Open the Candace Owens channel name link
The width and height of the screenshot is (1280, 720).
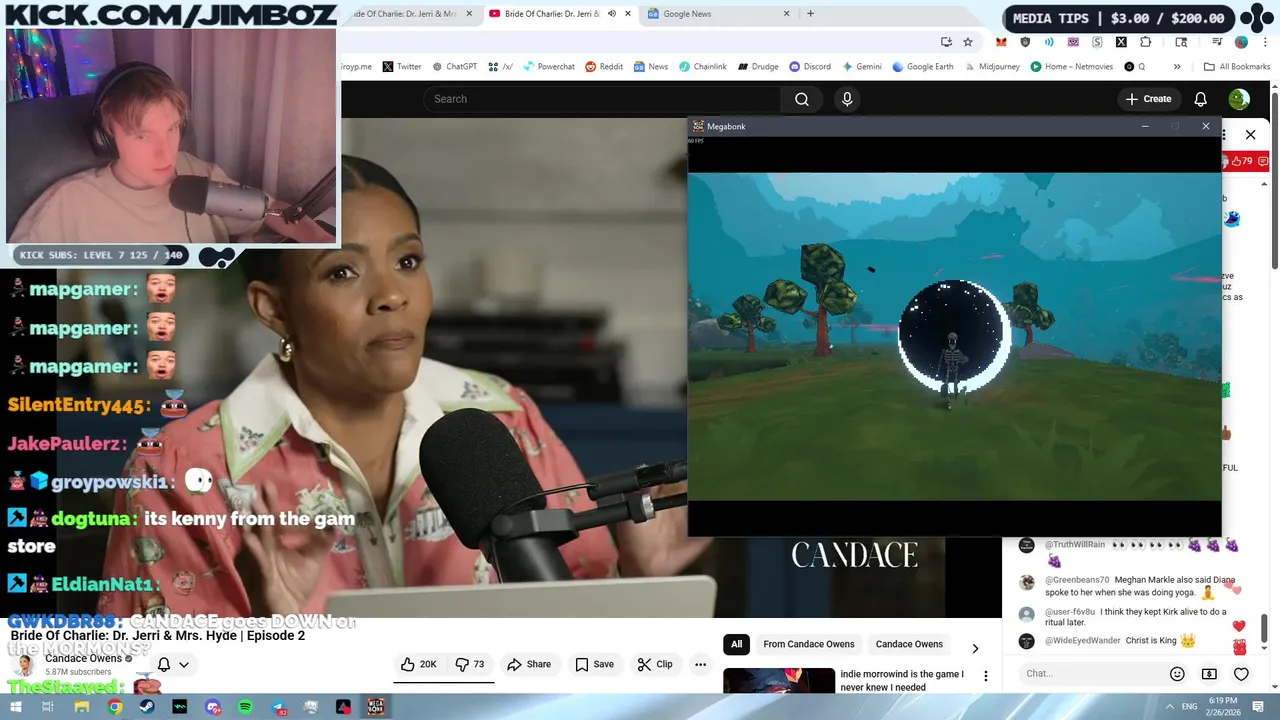point(84,658)
